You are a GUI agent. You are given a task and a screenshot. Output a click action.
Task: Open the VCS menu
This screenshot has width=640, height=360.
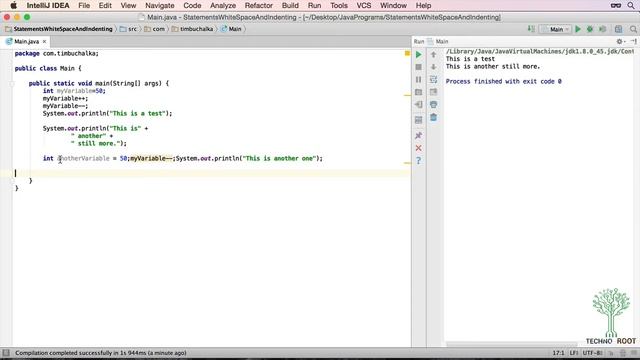pyautogui.click(x=364, y=6)
